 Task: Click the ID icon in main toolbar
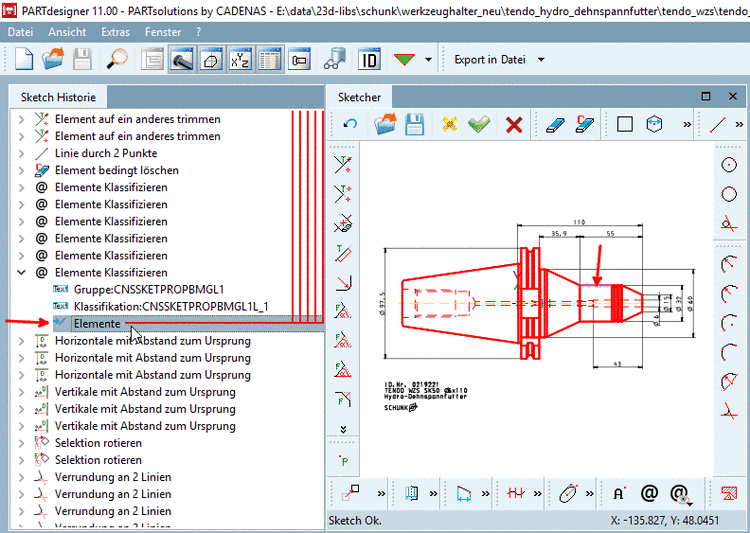coord(369,60)
